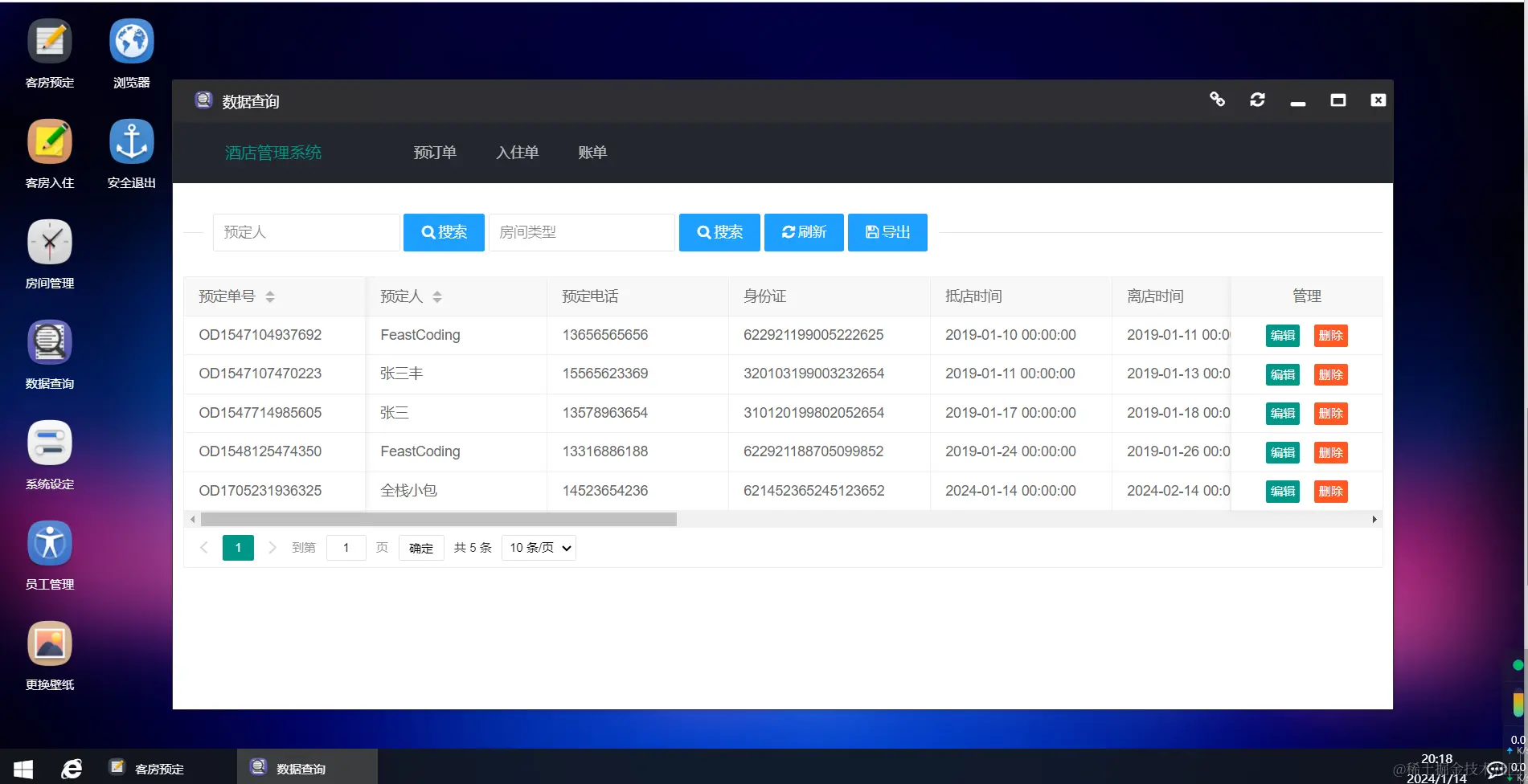Focus the 房间类型 search field
This screenshot has width=1528, height=784.
582,232
